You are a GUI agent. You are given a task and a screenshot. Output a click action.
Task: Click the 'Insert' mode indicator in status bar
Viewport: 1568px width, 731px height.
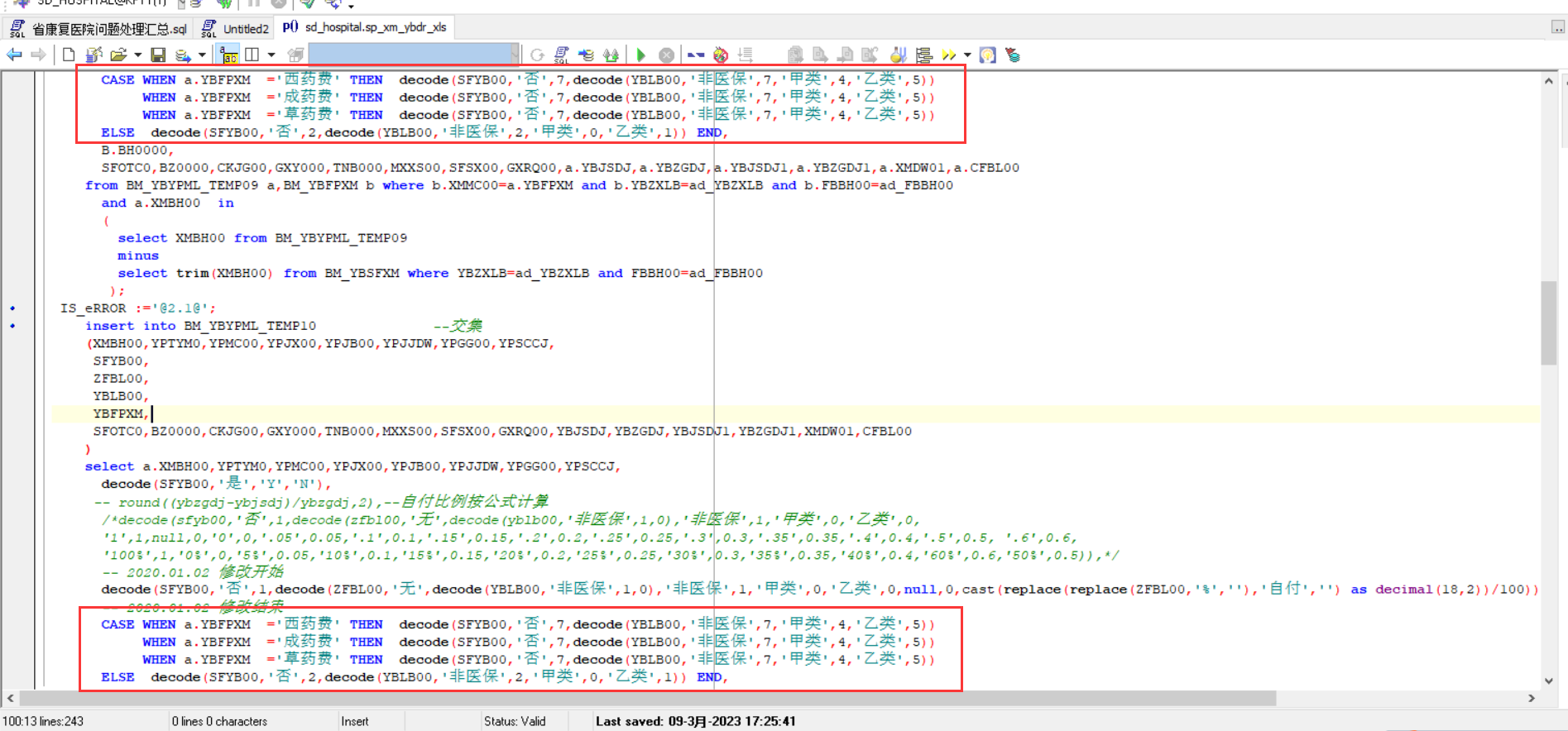coord(355,721)
